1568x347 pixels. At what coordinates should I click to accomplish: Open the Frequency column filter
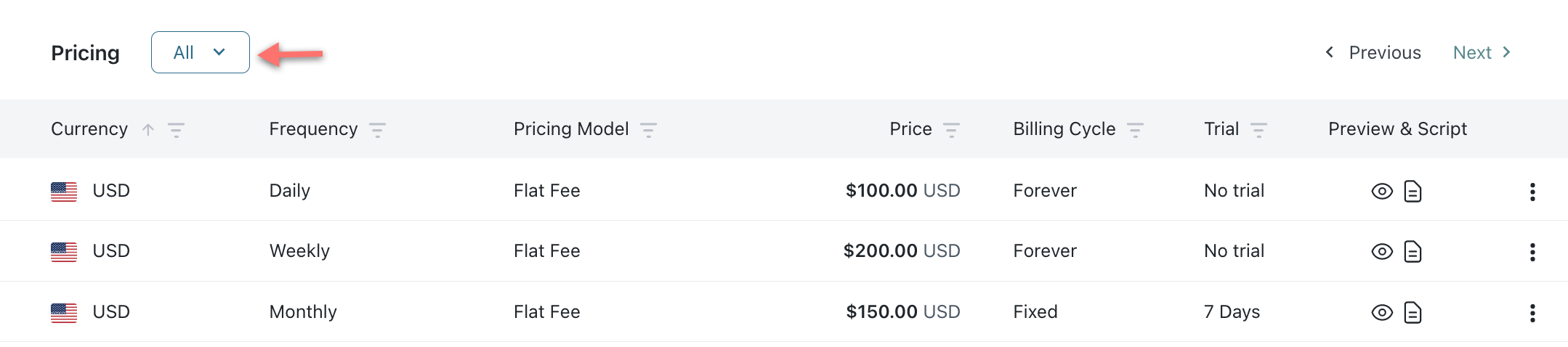point(377,130)
